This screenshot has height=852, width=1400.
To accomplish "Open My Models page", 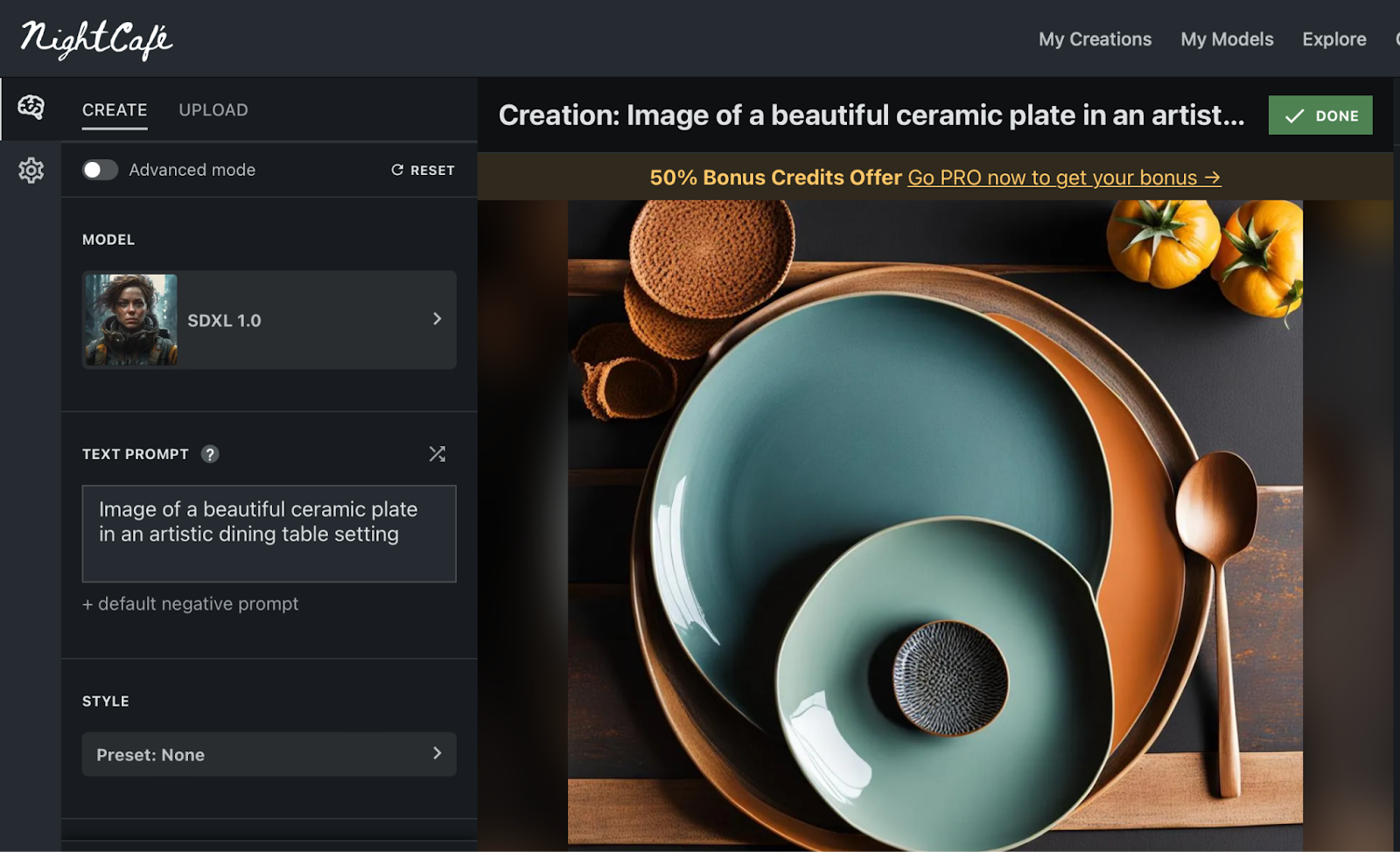I will coord(1227,39).
